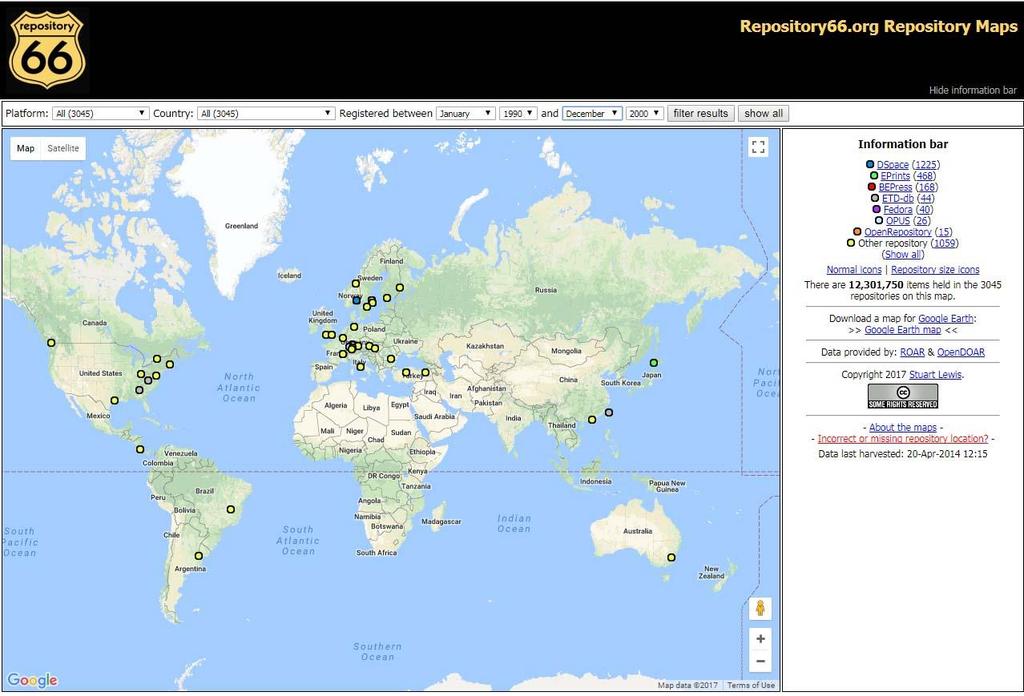Select the yellow marker in Australia
Image resolution: width=1024 pixels, height=696 pixels.
click(671, 558)
